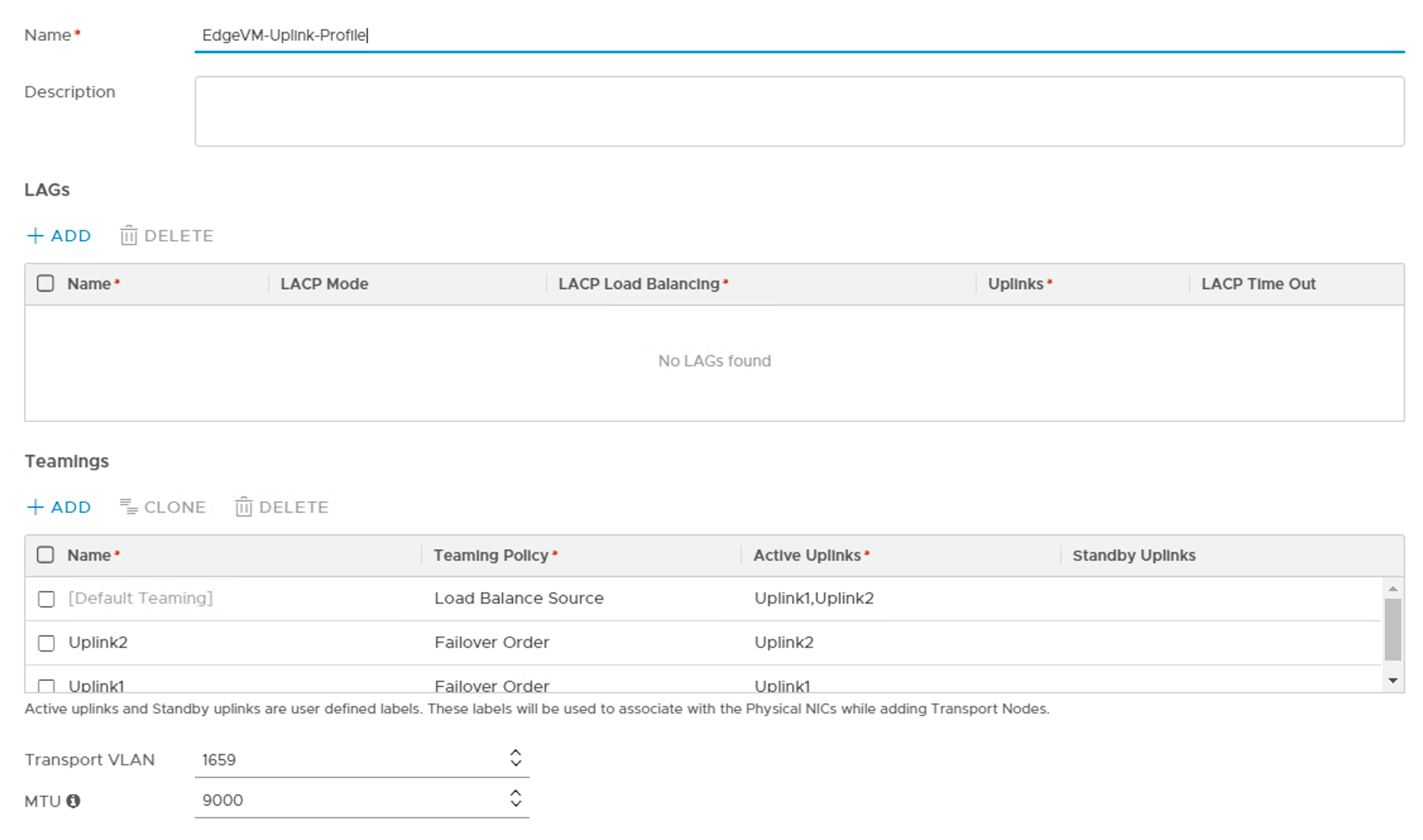Tick the Default Teaming row checkbox
Image resolution: width=1423 pixels, height=840 pixels.
[x=46, y=599]
